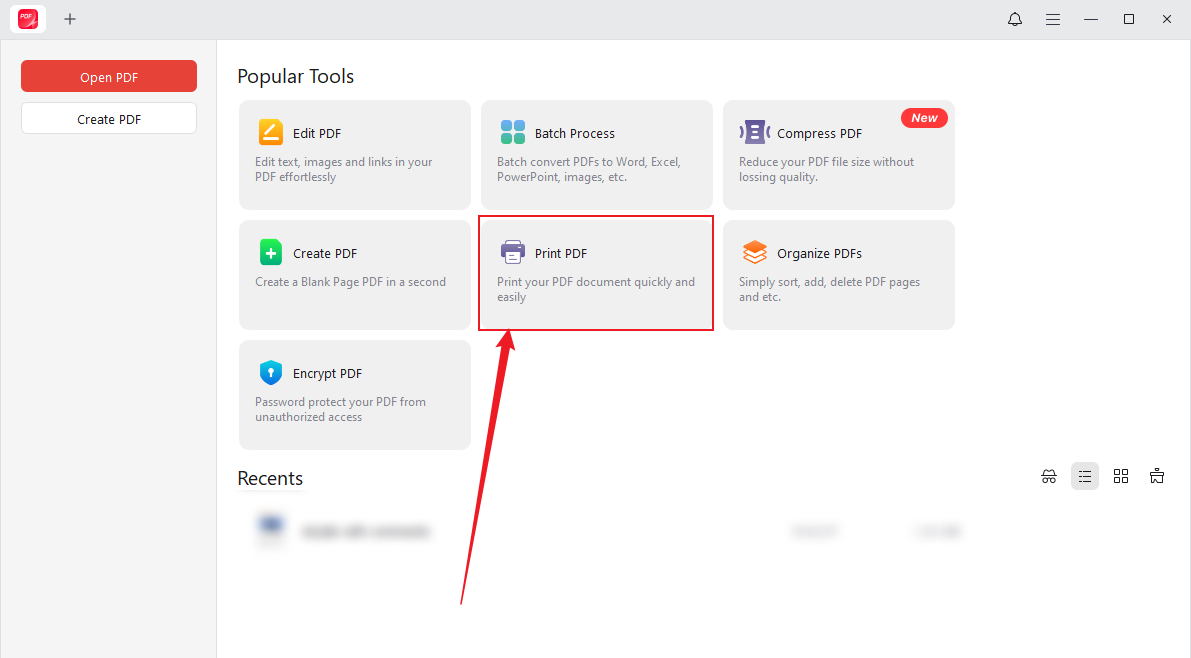Add a new tab with plus button
Image resolution: width=1191 pixels, height=658 pixels.
(x=70, y=19)
